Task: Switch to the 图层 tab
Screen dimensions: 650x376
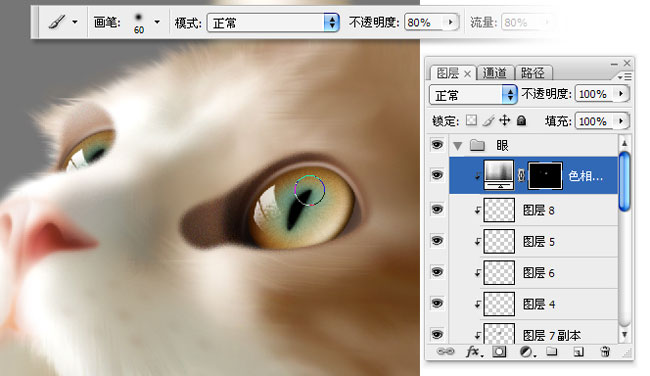Action: tap(447, 73)
